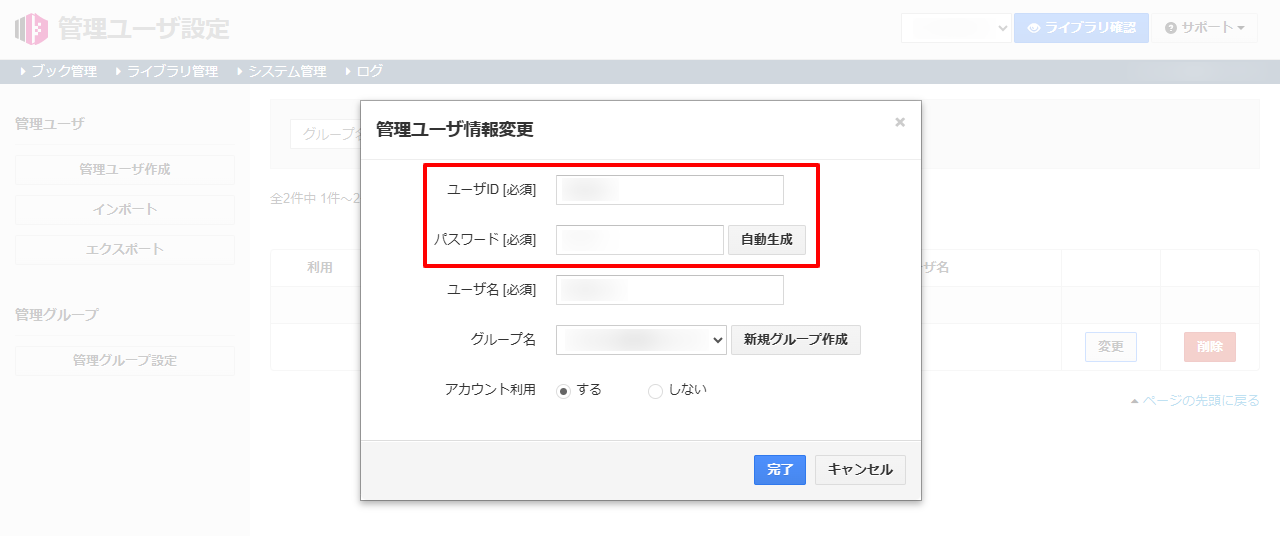This screenshot has width=1280, height=536.
Task: Click the ページの先頭に戻る link
Action: [x=1194, y=401]
